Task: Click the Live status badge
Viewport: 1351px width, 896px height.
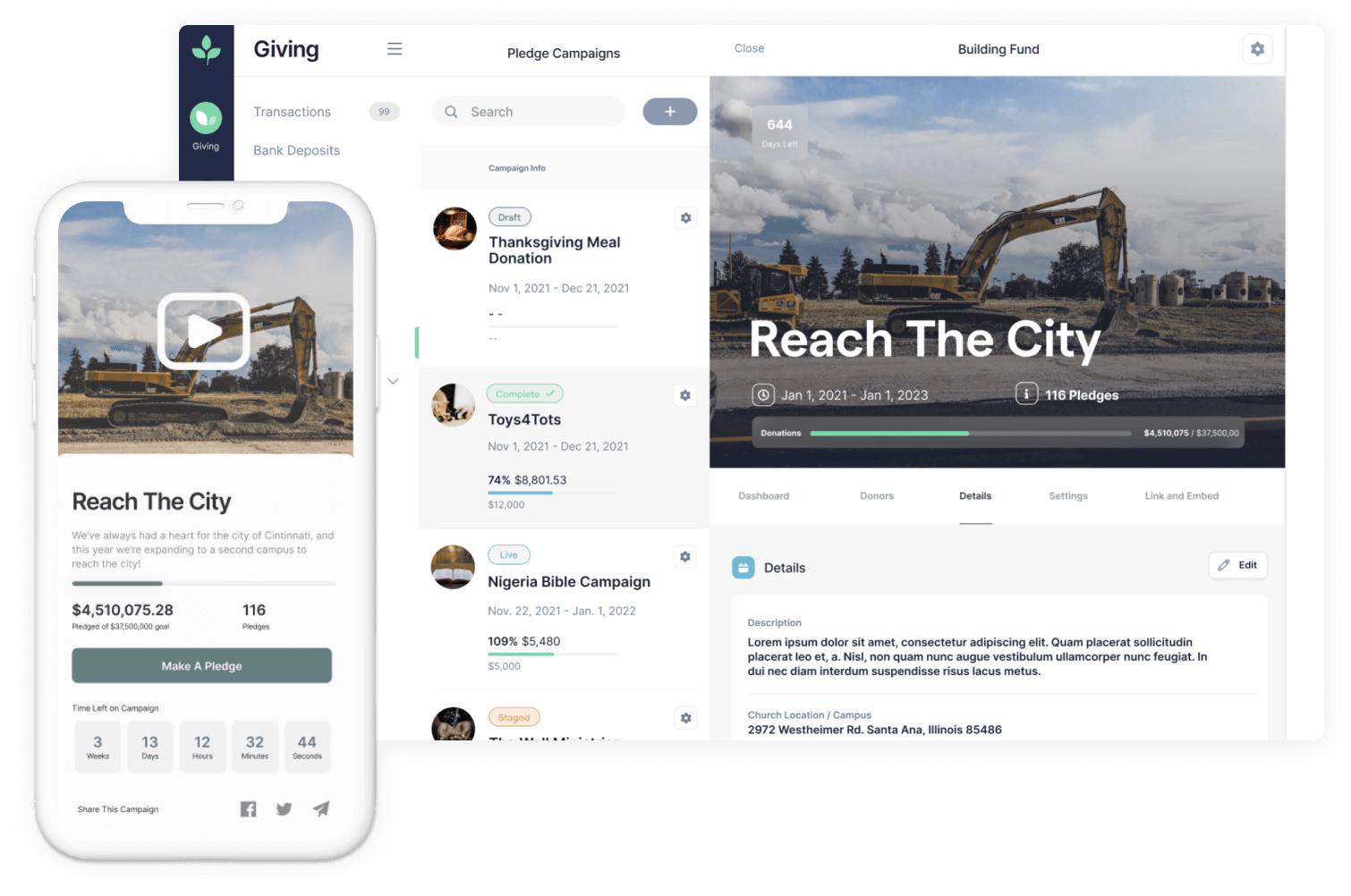Action: click(x=509, y=555)
